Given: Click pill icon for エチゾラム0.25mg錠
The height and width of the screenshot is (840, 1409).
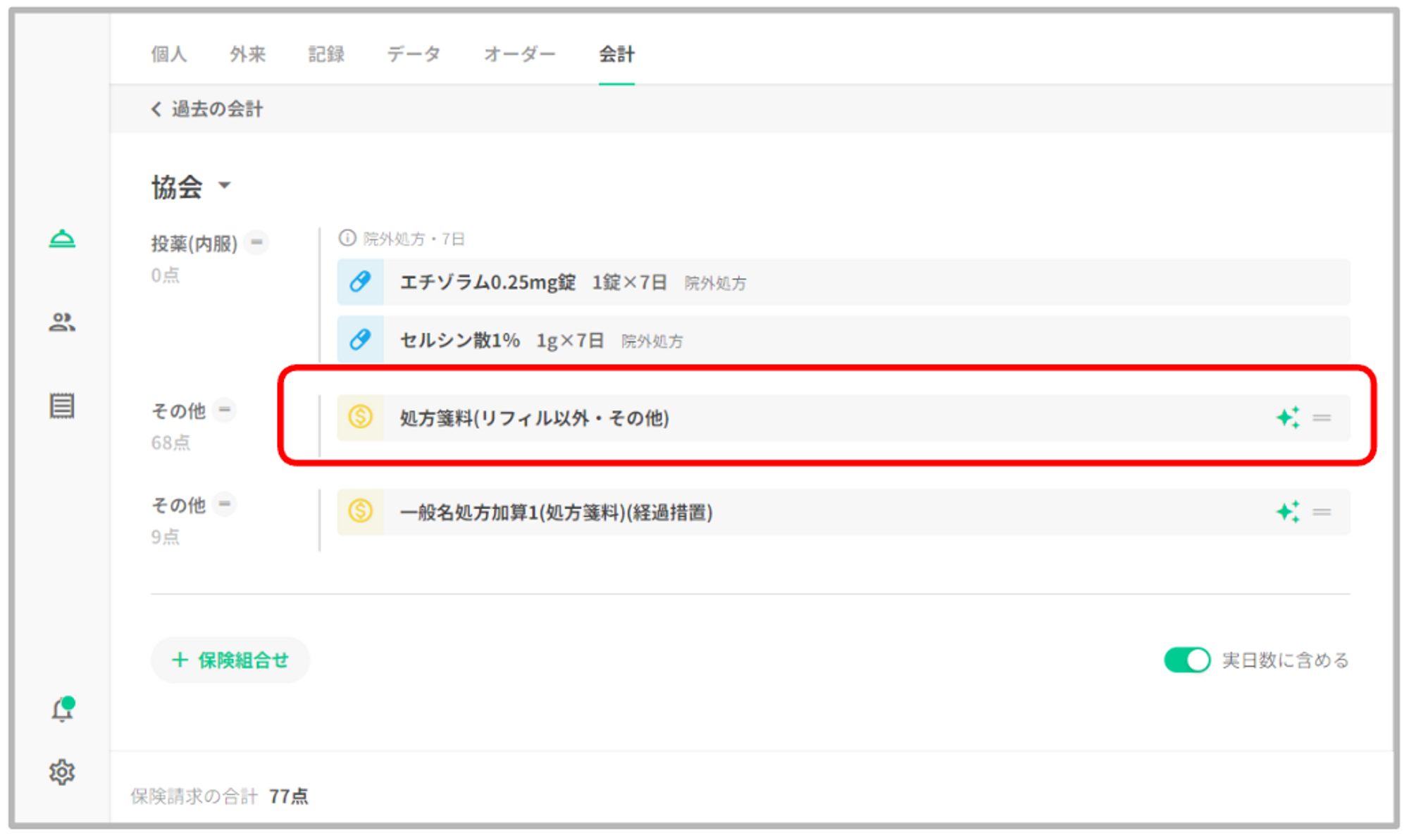Looking at the screenshot, I should (360, 282).
